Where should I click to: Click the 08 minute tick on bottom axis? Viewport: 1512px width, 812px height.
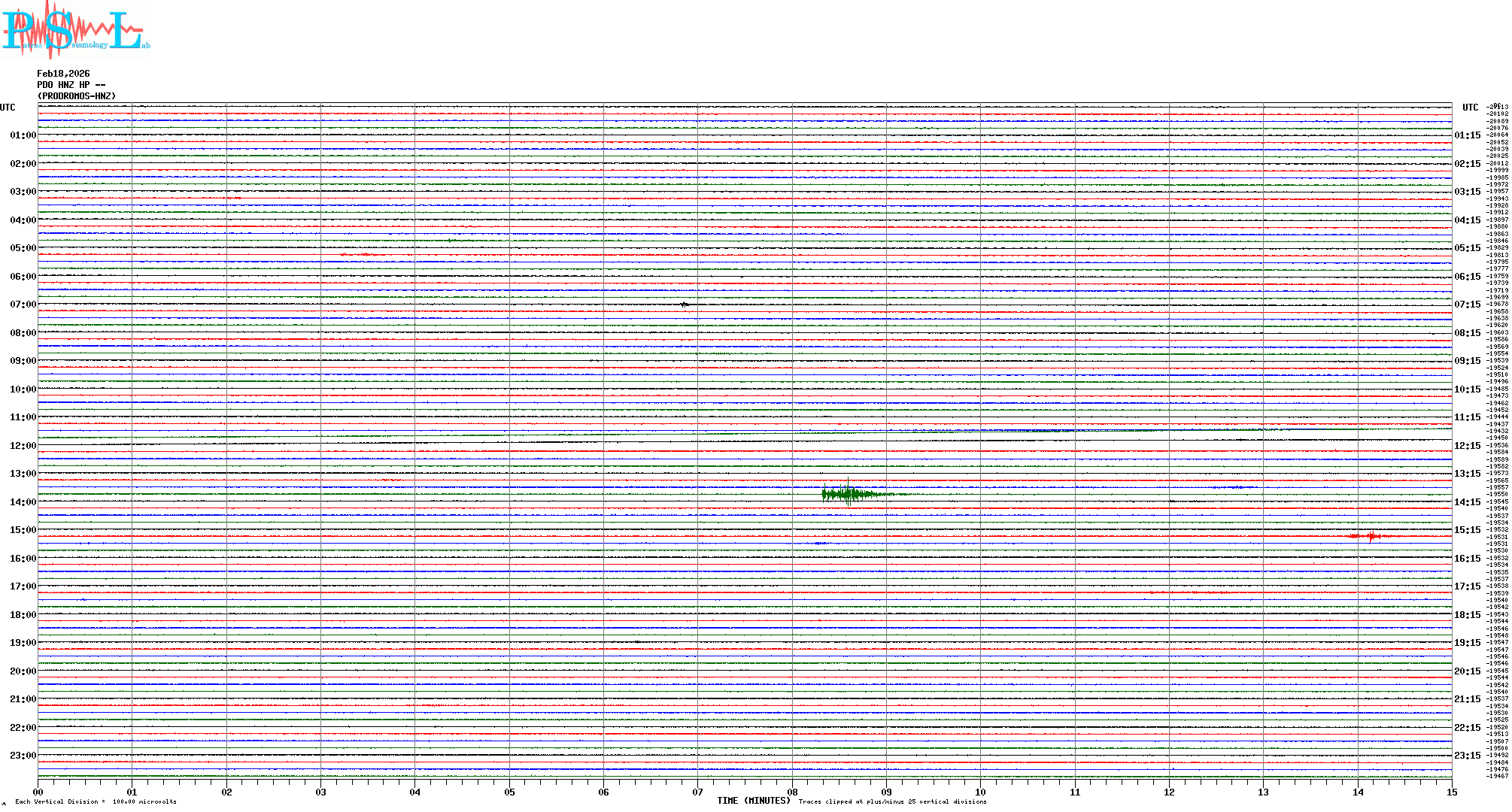tap(792, 792)
